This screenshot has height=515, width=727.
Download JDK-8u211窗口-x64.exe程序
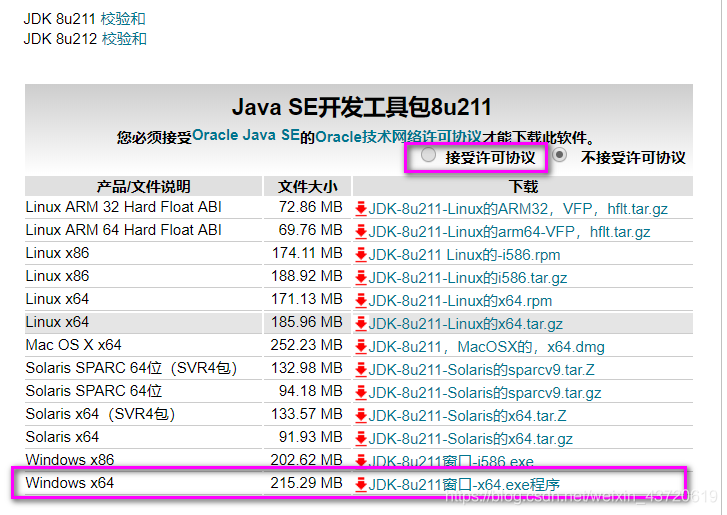click(x=464, y=485)
